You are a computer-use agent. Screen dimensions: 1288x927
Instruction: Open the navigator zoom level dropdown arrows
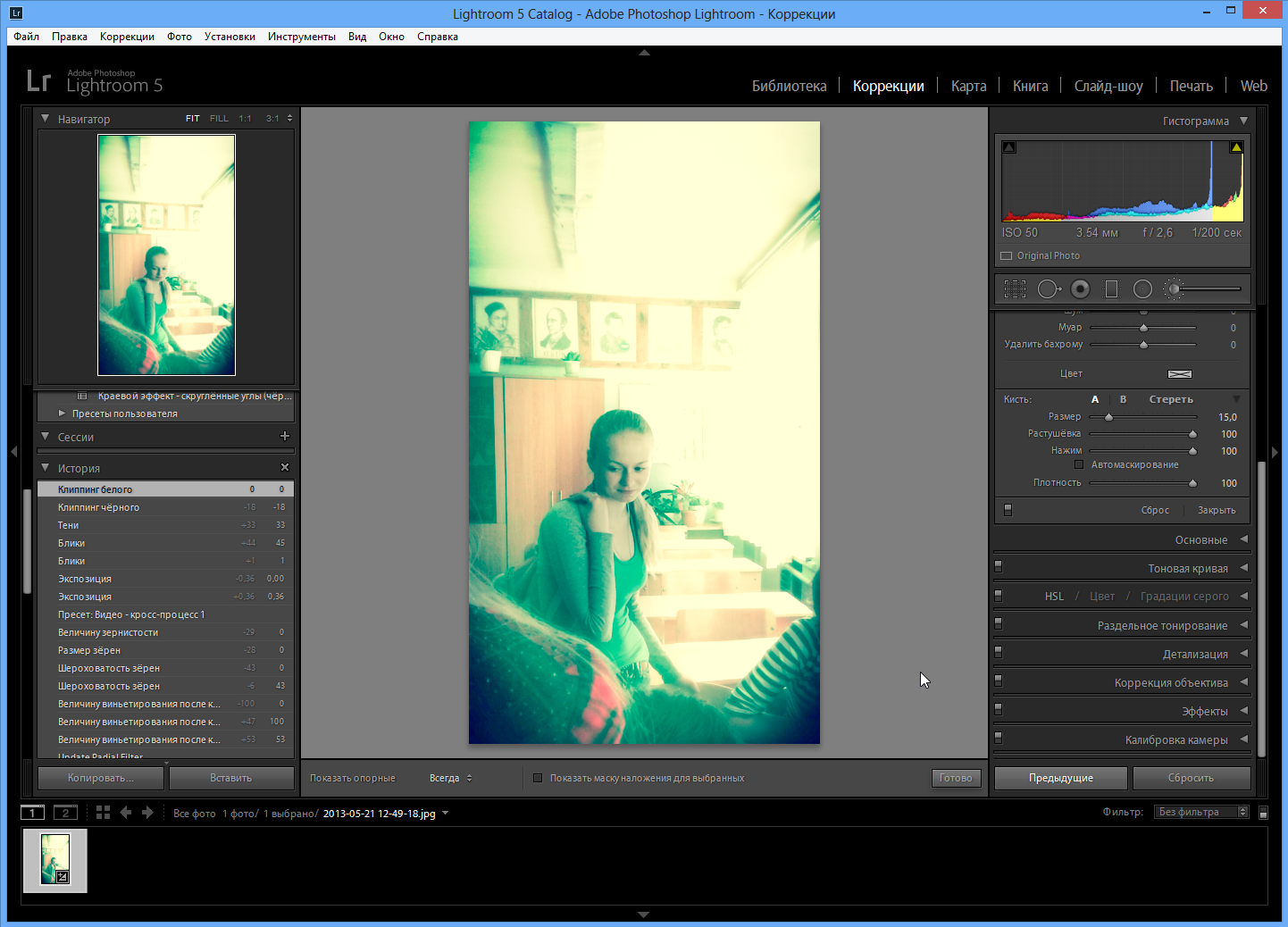pyautogui.click(x=289, y=118)
